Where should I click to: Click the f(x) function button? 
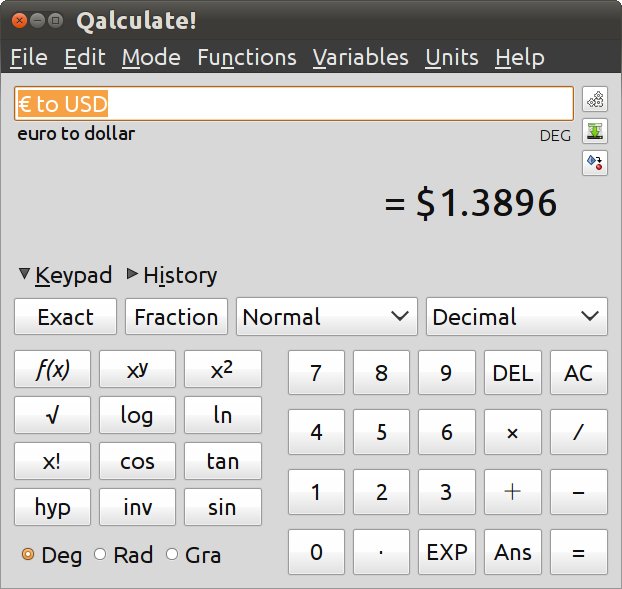tap(52, 369)
